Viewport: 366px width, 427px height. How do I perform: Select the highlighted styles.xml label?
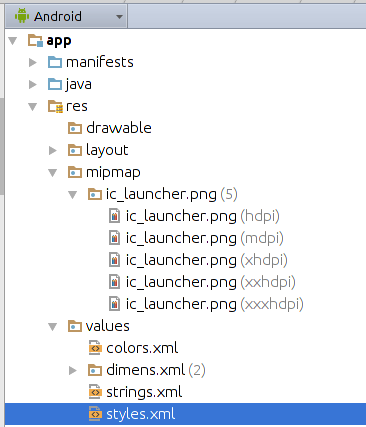[x=141, y=414]
